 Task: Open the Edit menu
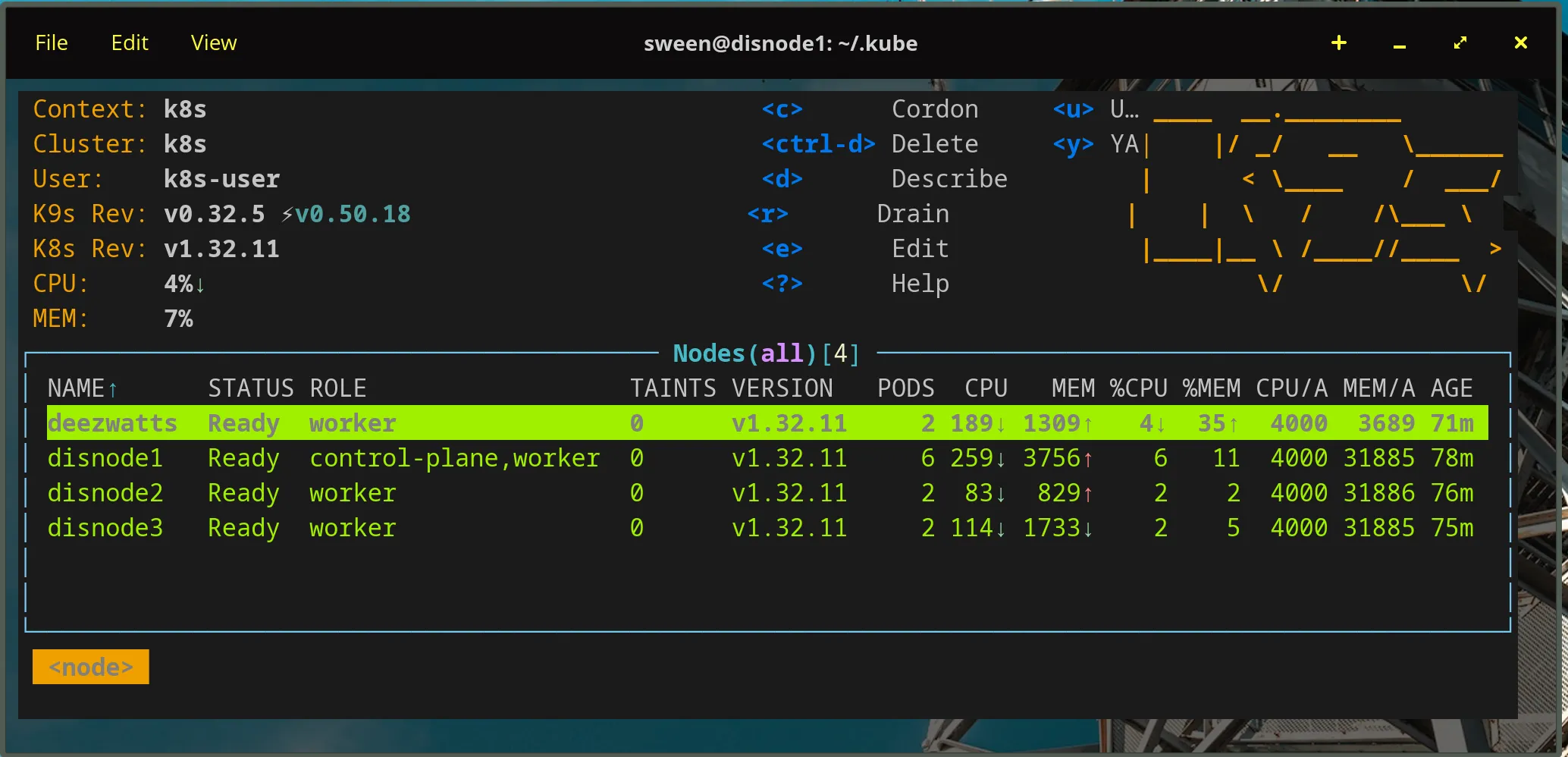130,43
